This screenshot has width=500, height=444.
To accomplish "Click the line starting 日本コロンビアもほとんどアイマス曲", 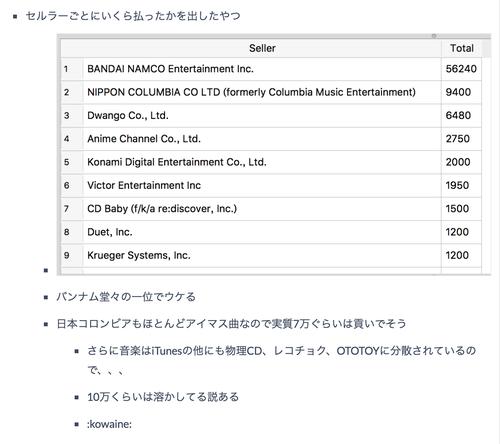I will point(231,324).
